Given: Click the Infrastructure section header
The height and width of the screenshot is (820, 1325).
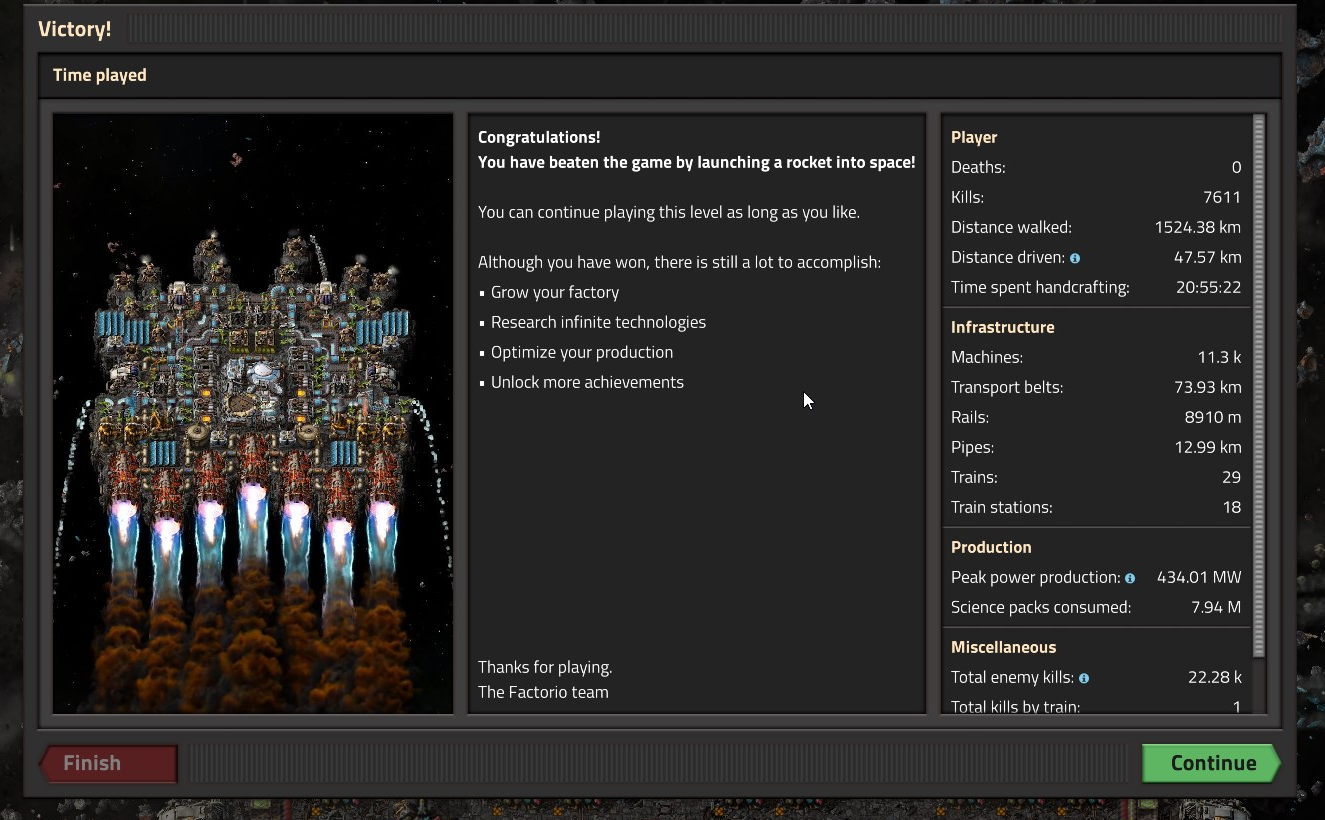Looking at the screenshot, I should (x=1002, y=327).
